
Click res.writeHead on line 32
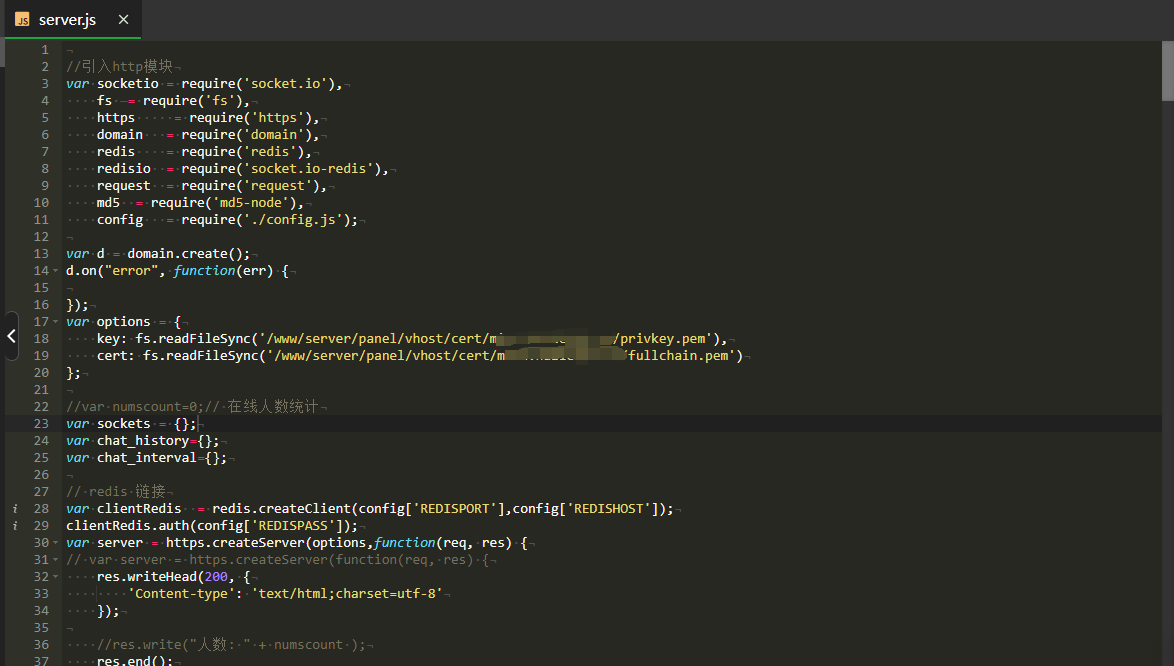pos(147,577)
